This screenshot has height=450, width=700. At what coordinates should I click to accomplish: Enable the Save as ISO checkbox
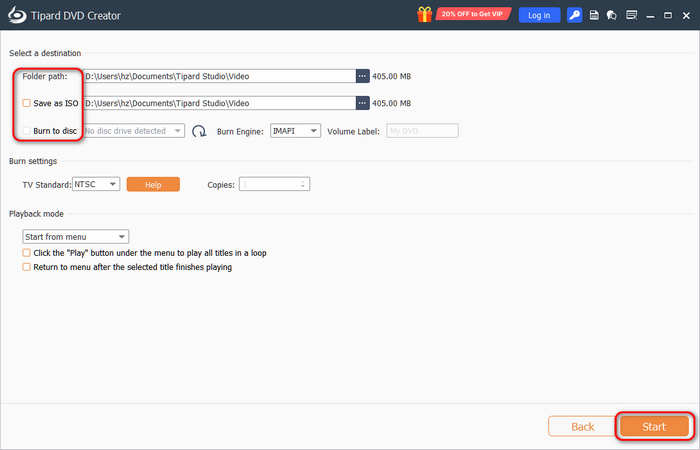point(26,103)
